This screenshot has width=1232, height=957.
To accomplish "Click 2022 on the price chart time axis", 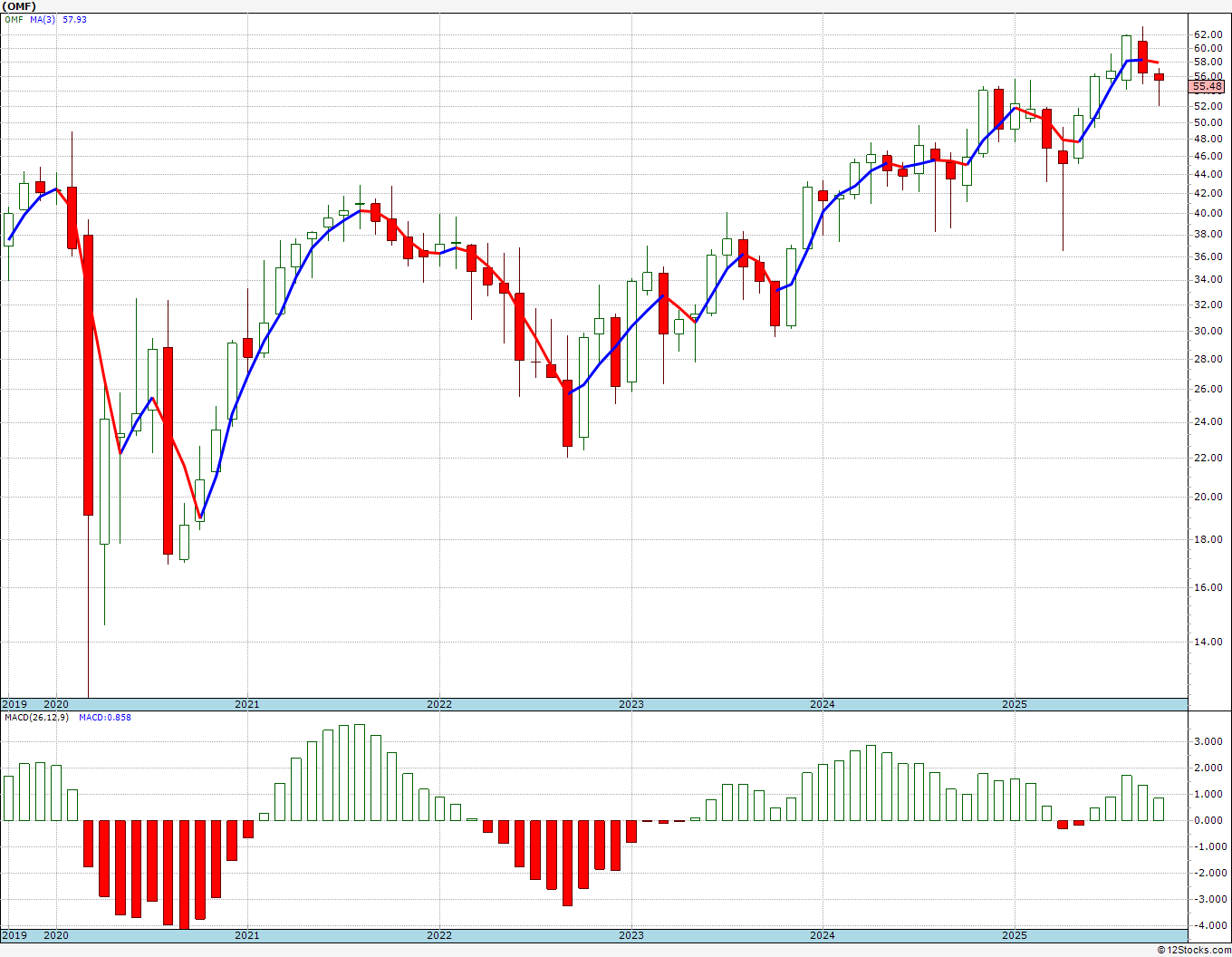I will click(x=439, y=704).
